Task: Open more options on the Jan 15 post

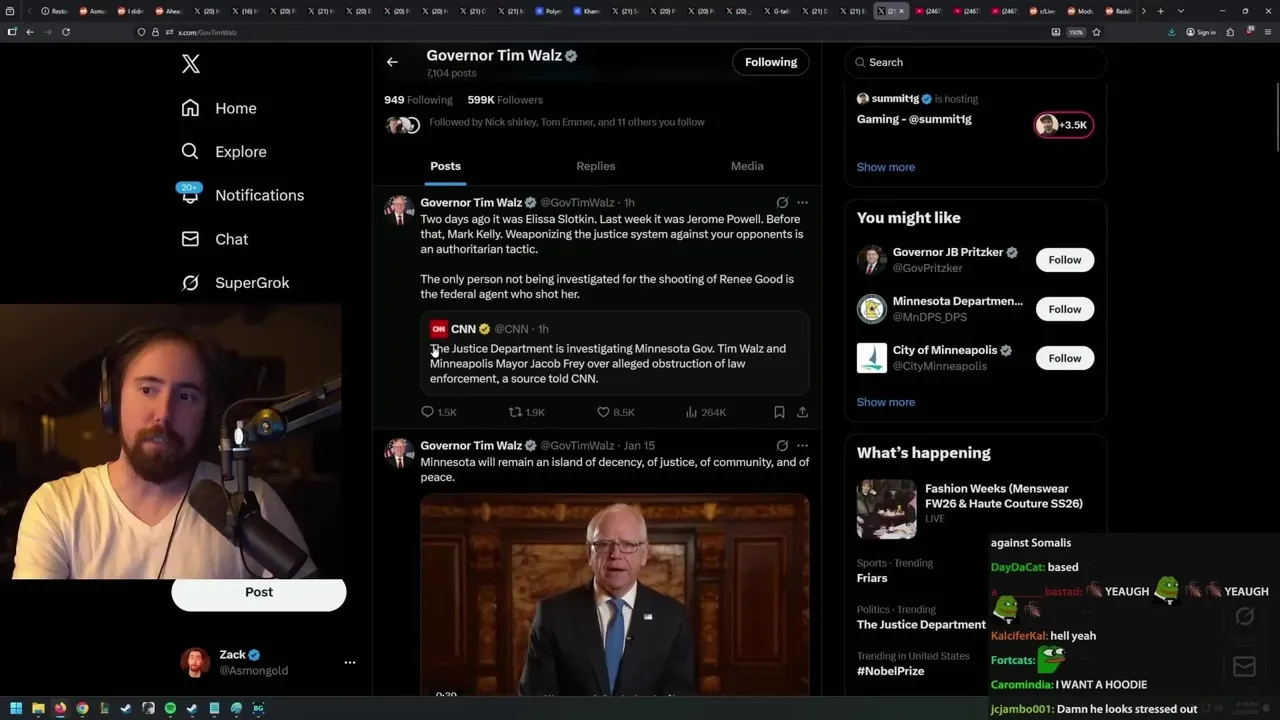Action: 802,446
